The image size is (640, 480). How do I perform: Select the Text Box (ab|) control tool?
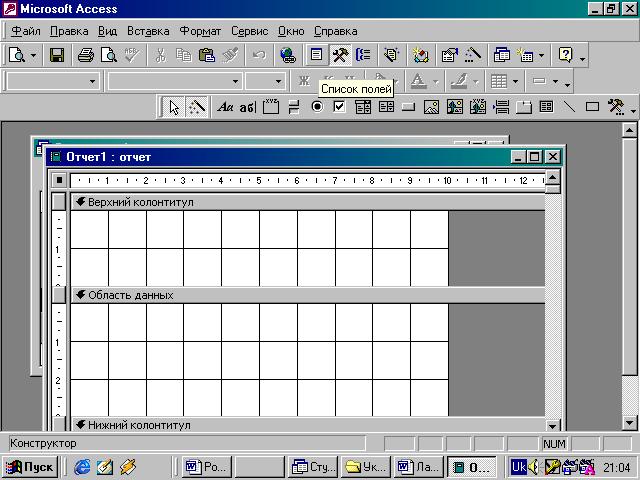coord(247,106)
